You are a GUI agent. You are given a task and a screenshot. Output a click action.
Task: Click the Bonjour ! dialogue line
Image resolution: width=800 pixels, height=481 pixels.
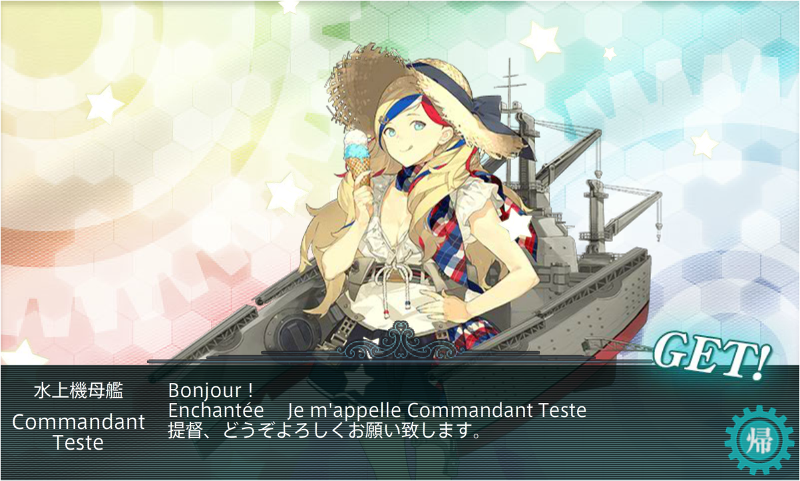pos(211,390)
